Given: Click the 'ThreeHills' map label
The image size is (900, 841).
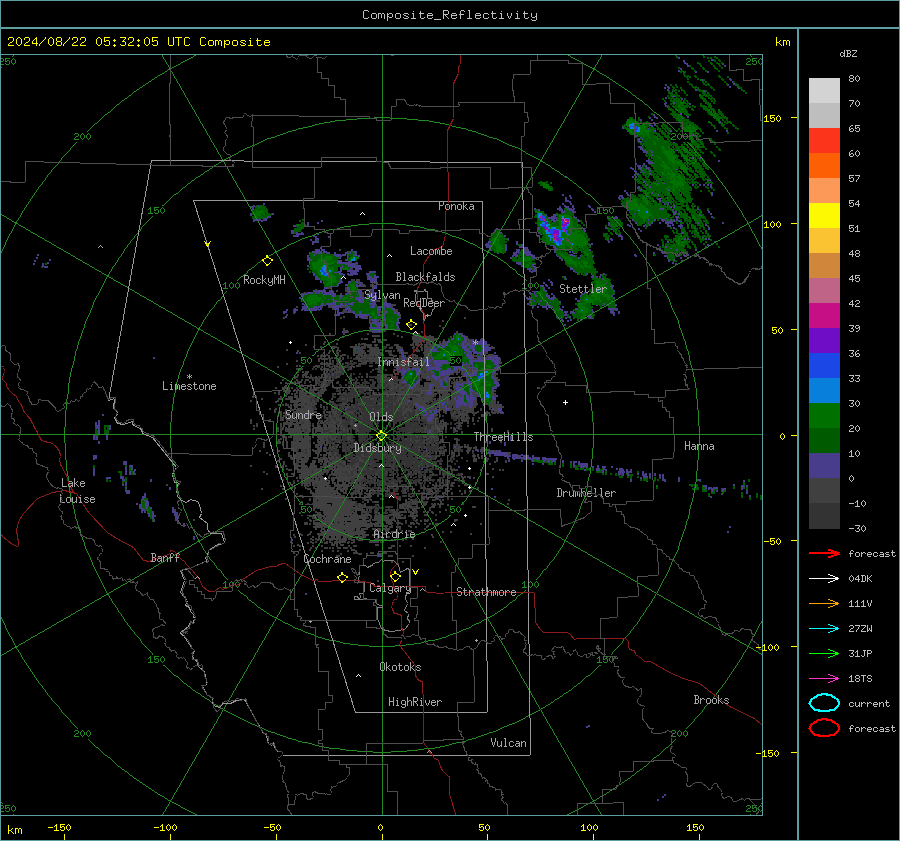Looking at the screenshot, I should pos(503,437).
